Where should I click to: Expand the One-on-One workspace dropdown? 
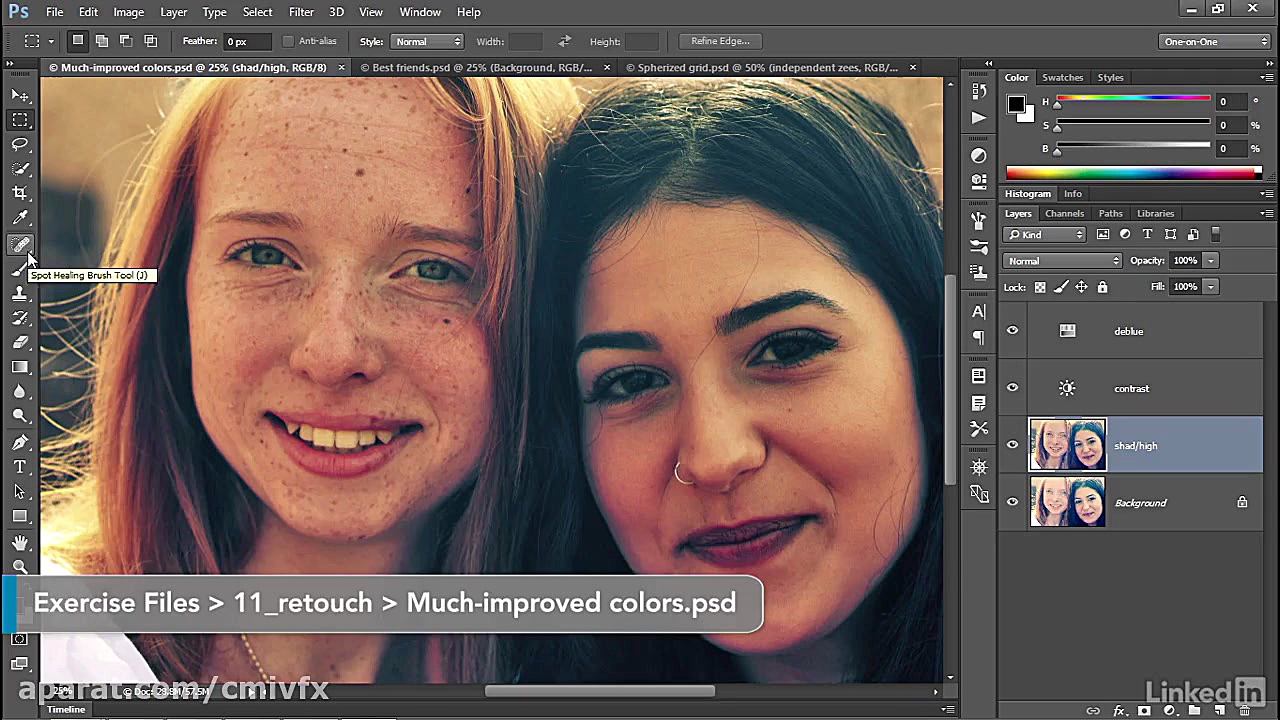point(1215,41)
